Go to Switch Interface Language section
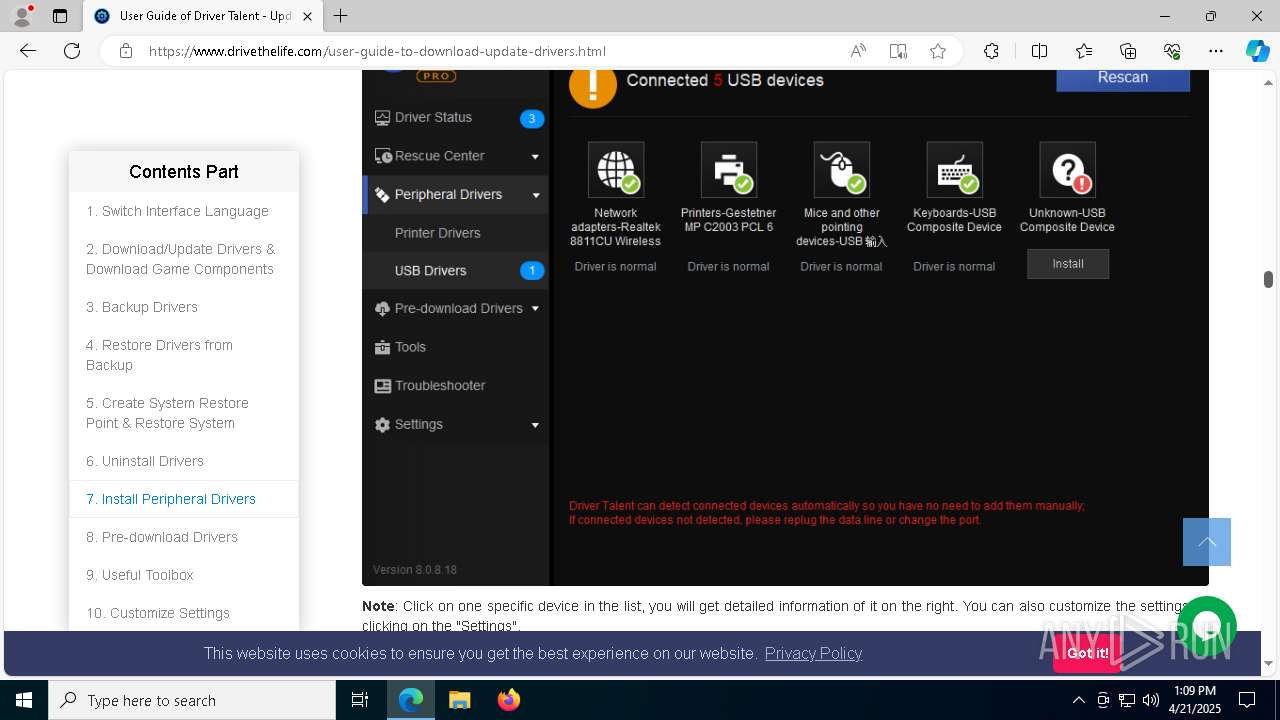 (x=177, y=211)
